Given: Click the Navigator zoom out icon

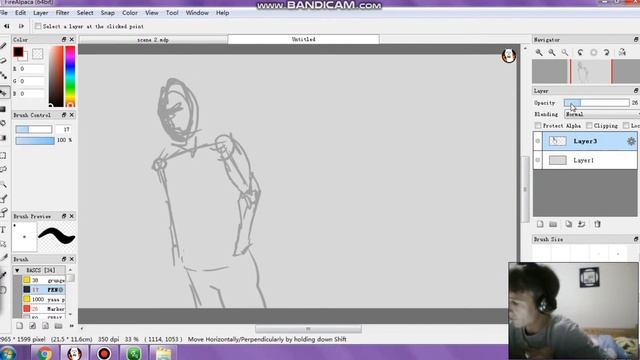Looking at the screenshot, I should [x=552, y=52].
